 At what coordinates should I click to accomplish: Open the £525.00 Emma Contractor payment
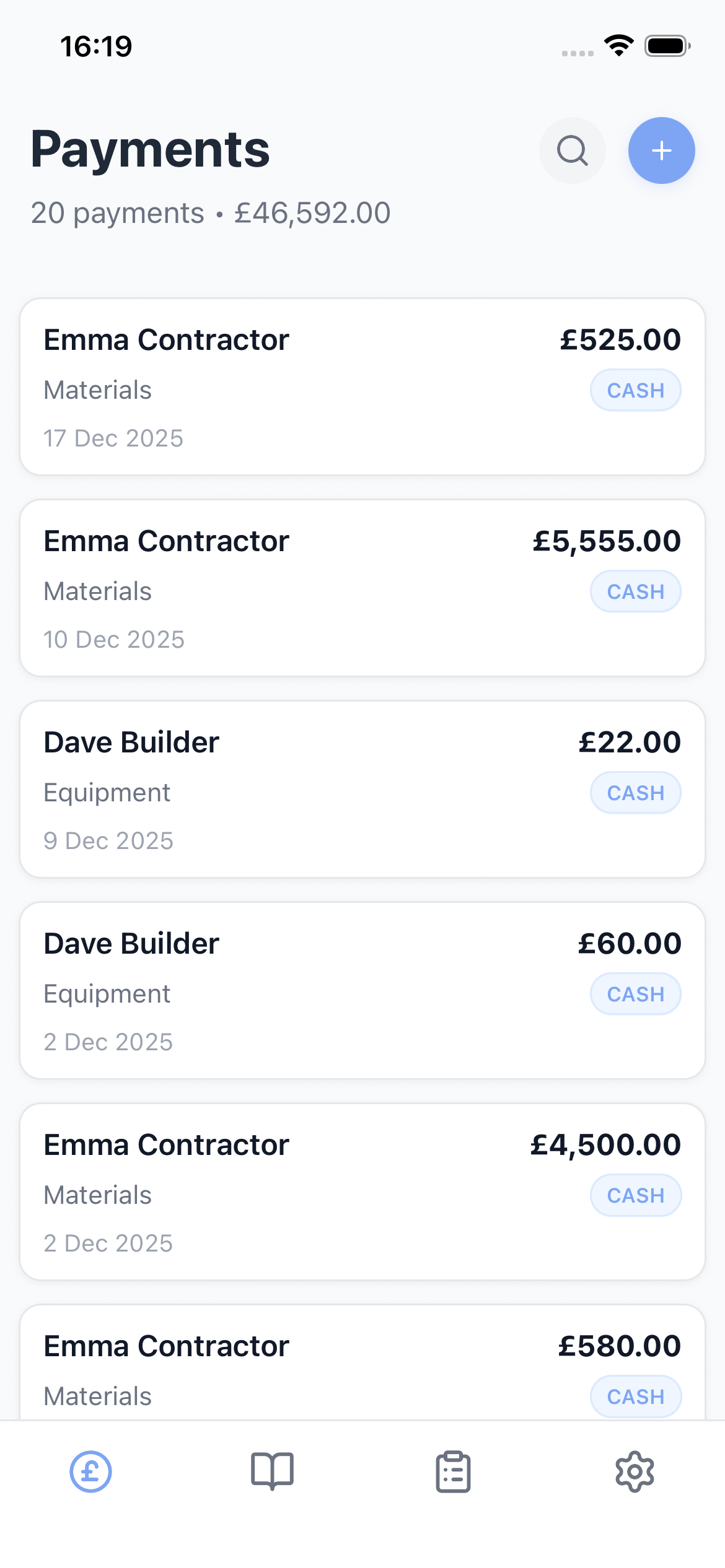click(310, 387)
